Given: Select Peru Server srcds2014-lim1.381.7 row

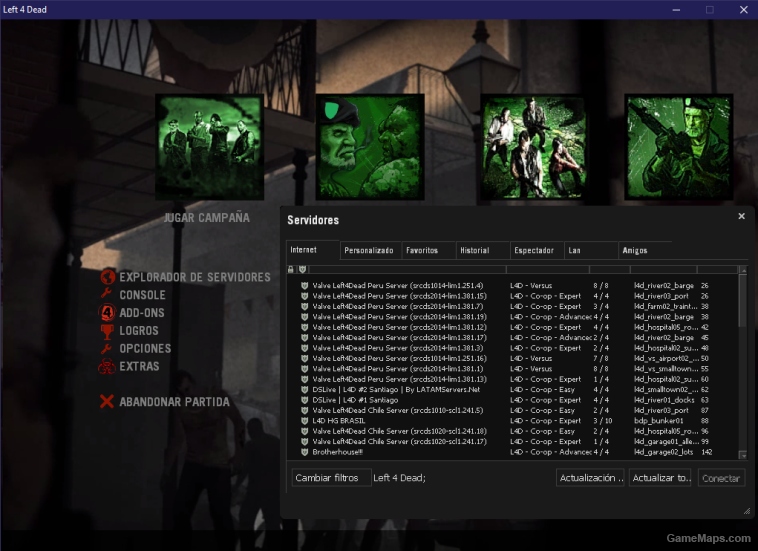Looking at the screenshot, I should tap(512, 306).
